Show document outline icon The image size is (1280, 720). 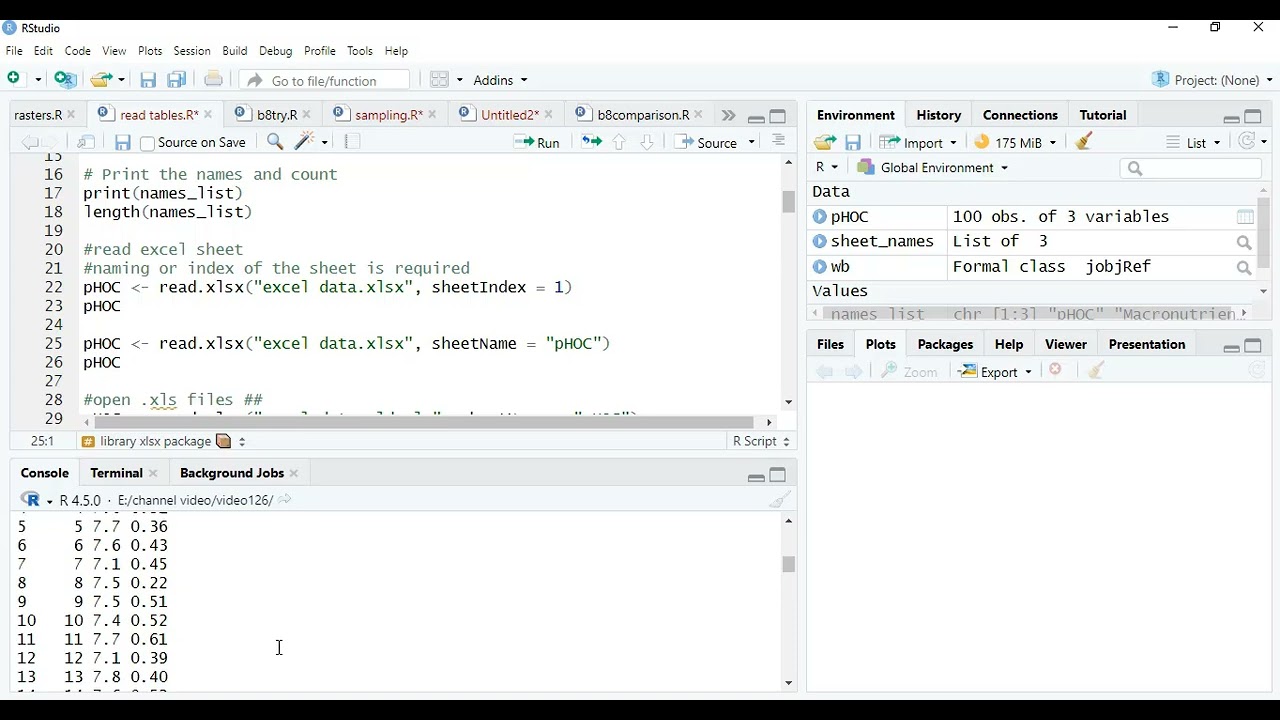pyautogui.click(x=778, y=142)
